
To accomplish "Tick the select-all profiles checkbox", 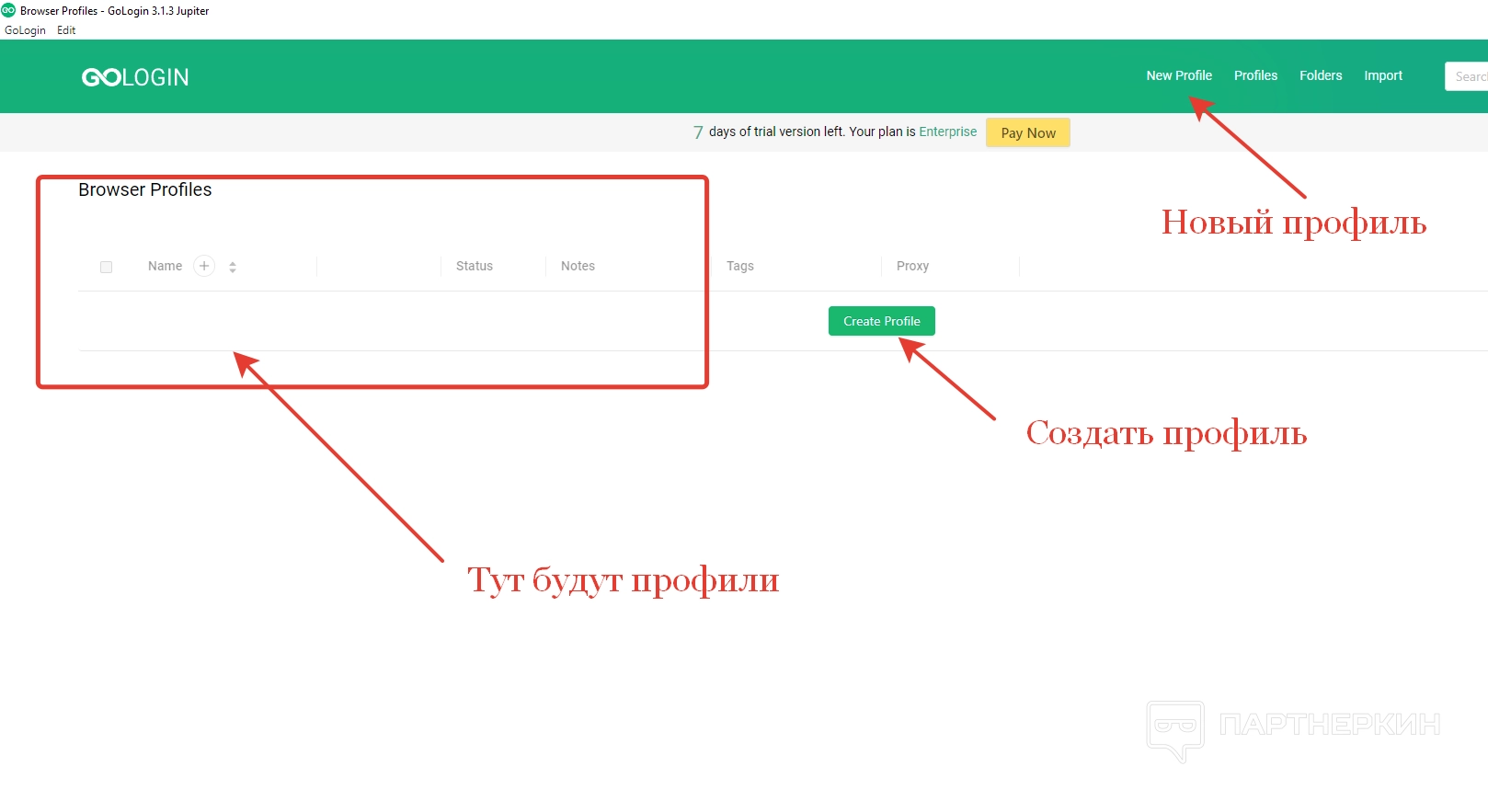I will 106,267.
